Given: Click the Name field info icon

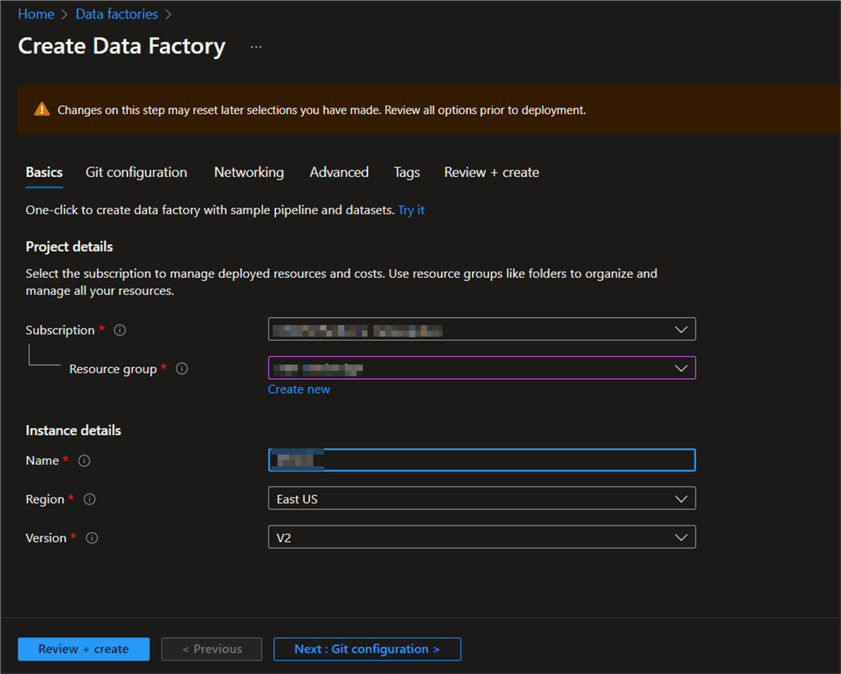Looking at the screenshot, I should (x=84, y=461).
